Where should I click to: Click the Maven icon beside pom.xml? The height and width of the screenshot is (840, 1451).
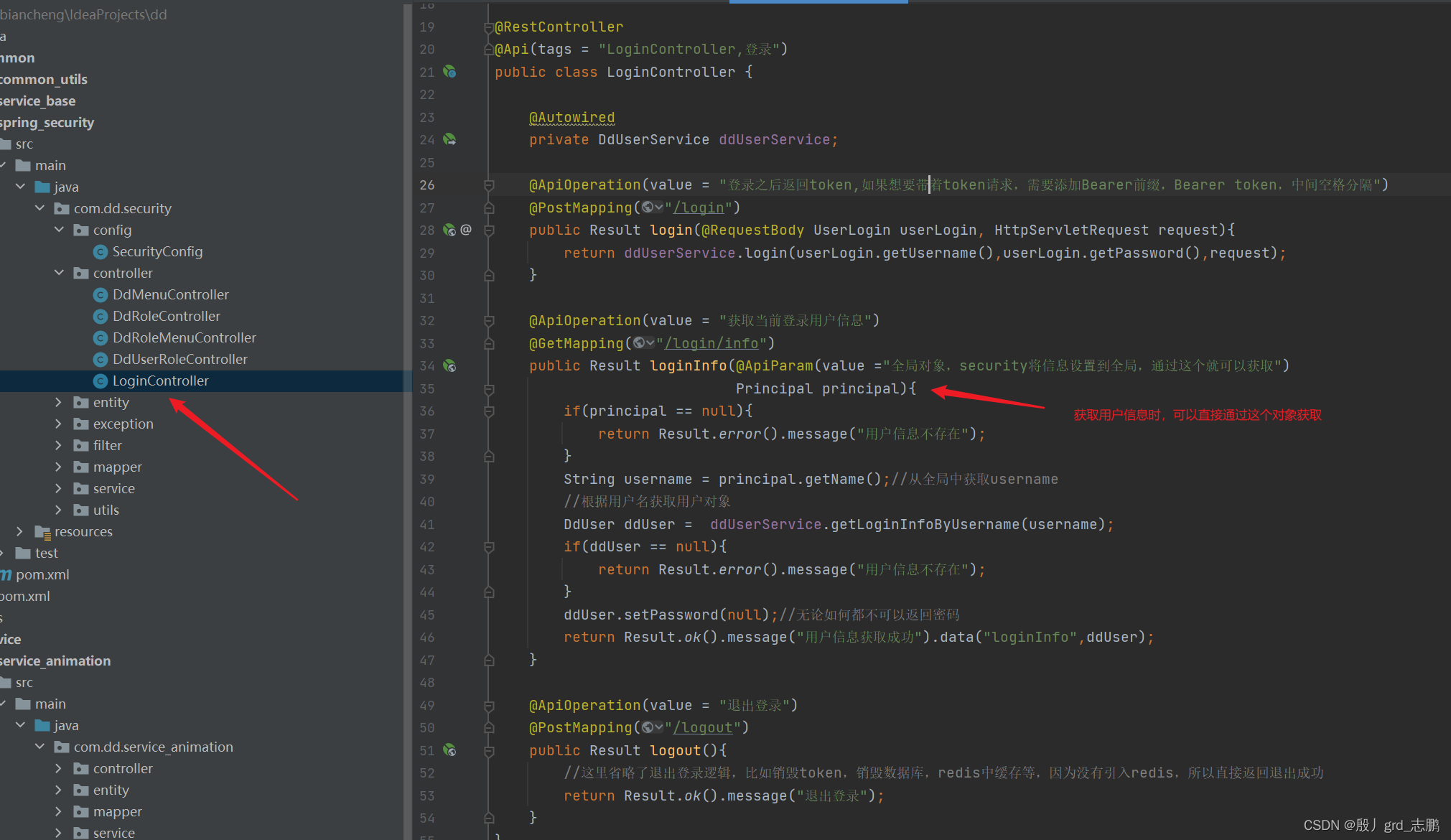click(x=6, y=575)
